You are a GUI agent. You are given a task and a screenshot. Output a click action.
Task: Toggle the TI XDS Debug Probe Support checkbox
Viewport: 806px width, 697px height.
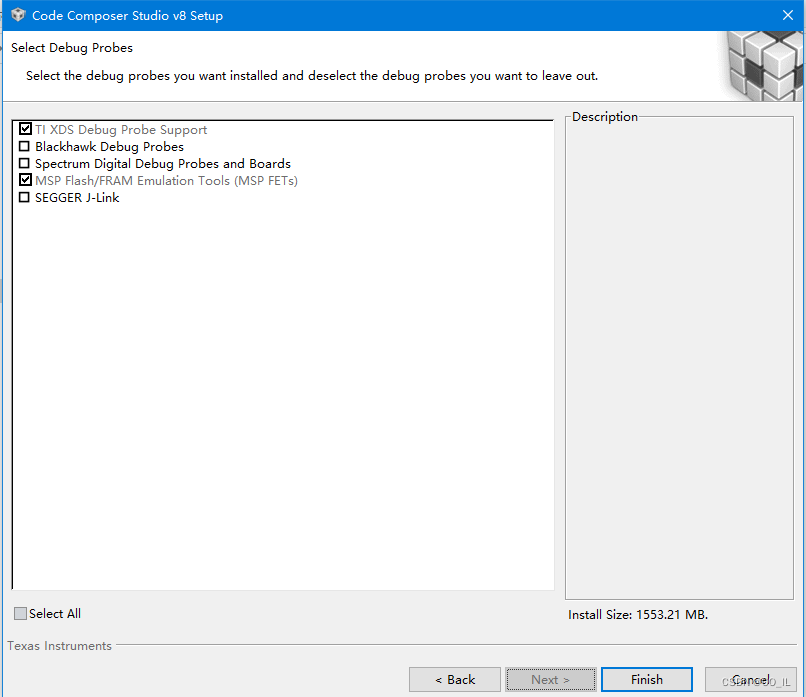pyautogui.click(x=25, y=129)
